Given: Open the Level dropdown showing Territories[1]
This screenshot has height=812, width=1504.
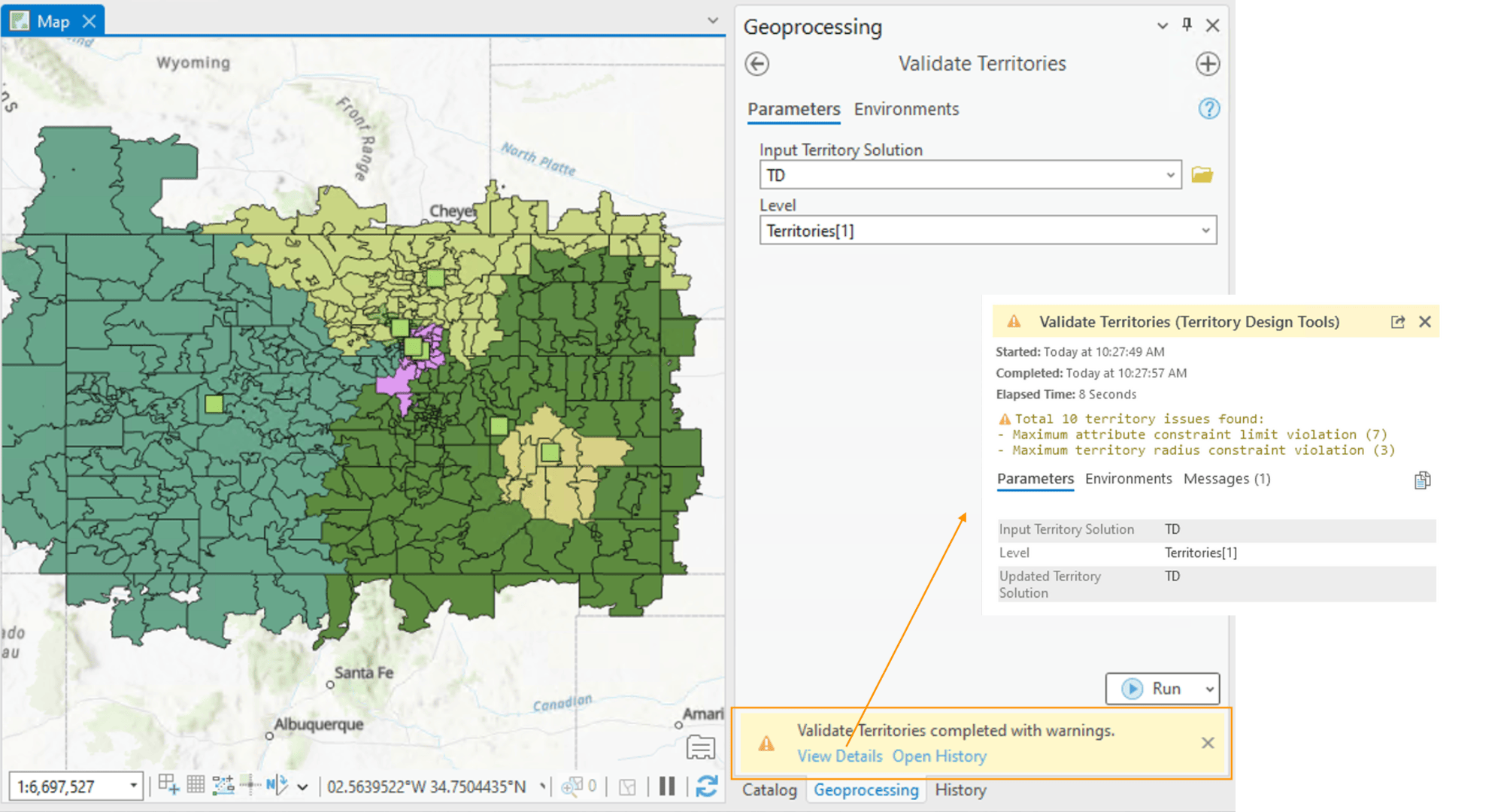Looking at the screenshot, I should pos(1205,231).
